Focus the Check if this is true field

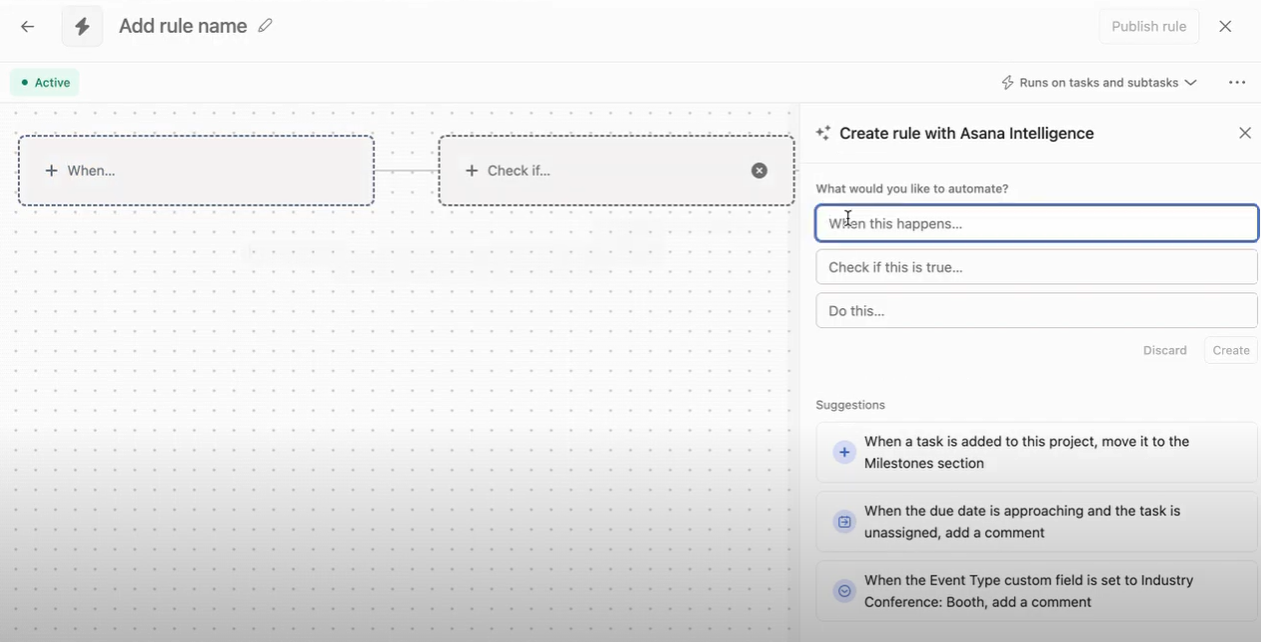coord(1036,267)
